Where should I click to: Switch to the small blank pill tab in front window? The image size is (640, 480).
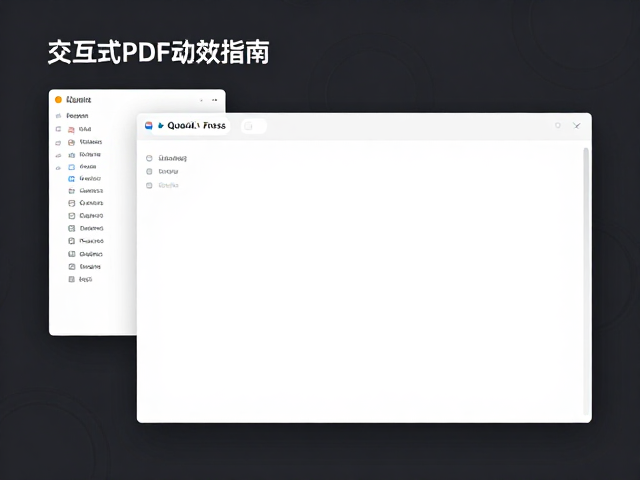click(x=253, y=126)
